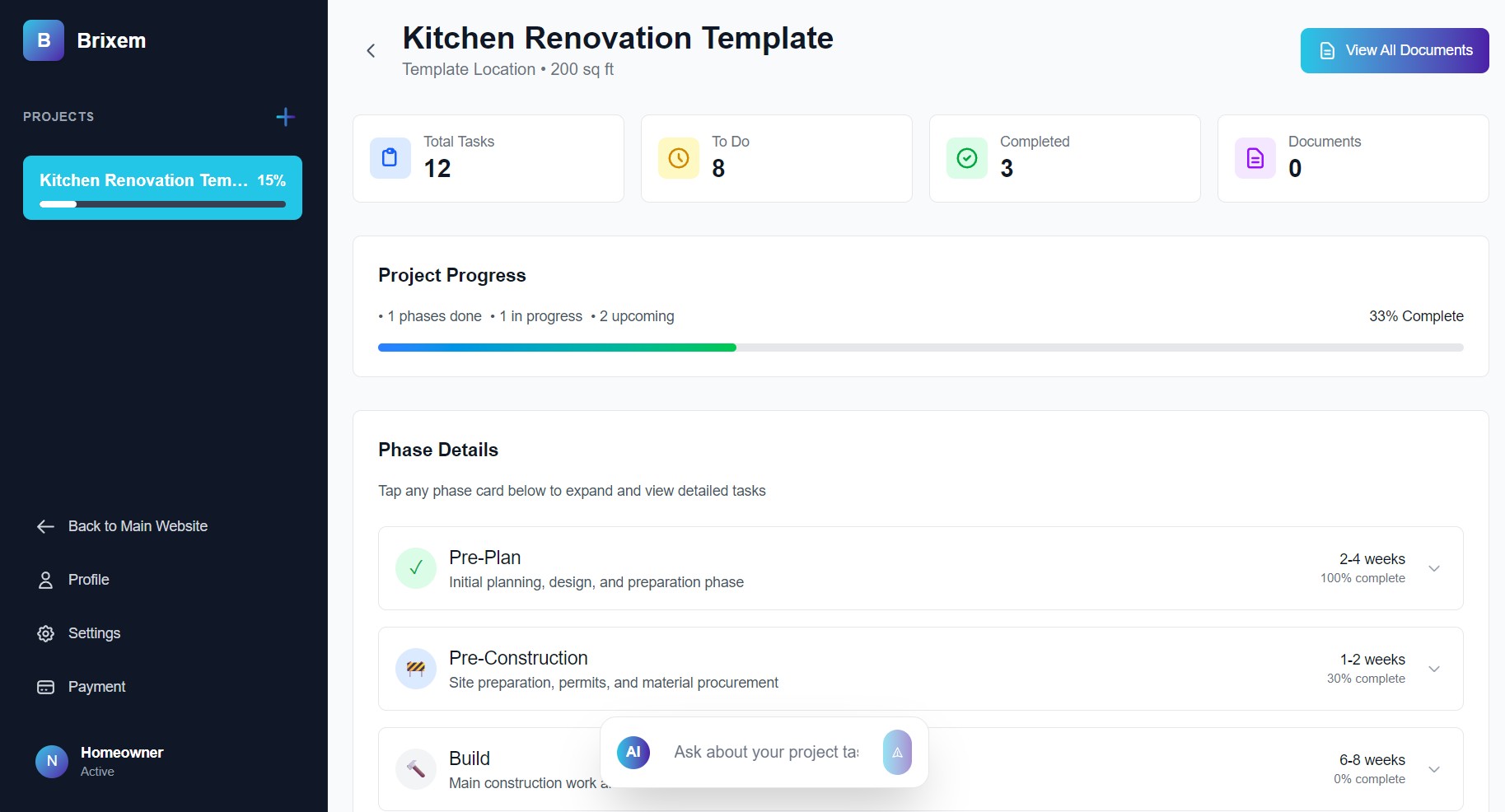Screen dimensions: 1505x812
Task: Type in the Ask about your project field
Action: [x=766, y=752]
